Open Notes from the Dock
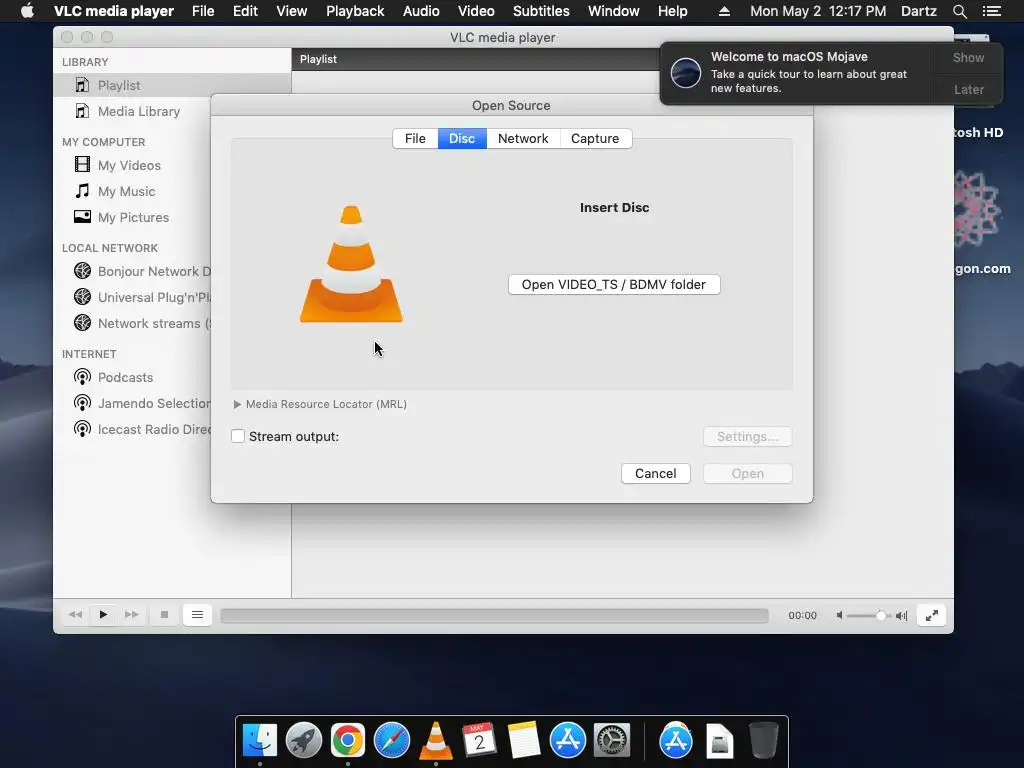 [x=524, y=741]
